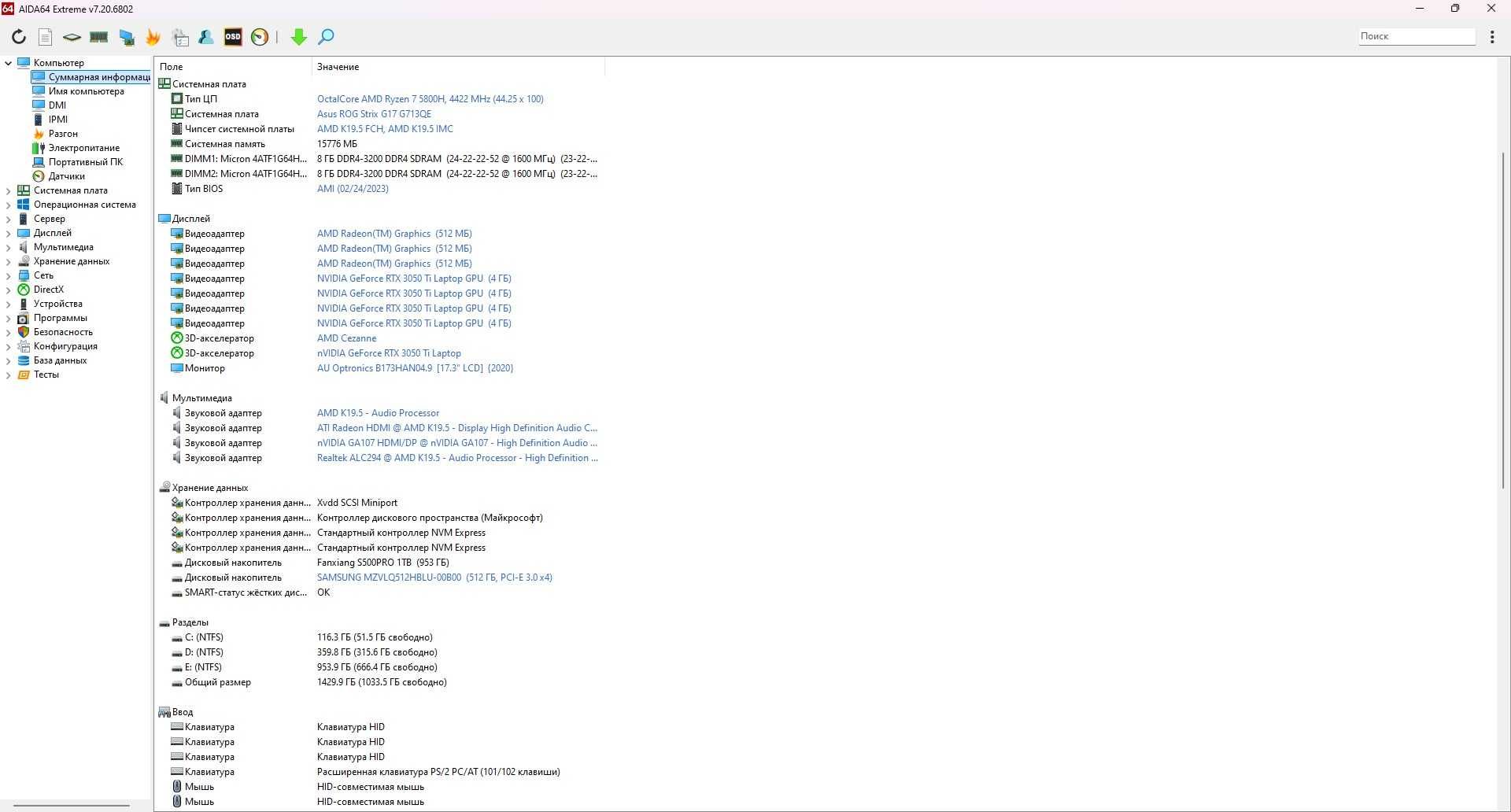Select the База данных tree item
The image size is (1511, 812).
point(52,360)
